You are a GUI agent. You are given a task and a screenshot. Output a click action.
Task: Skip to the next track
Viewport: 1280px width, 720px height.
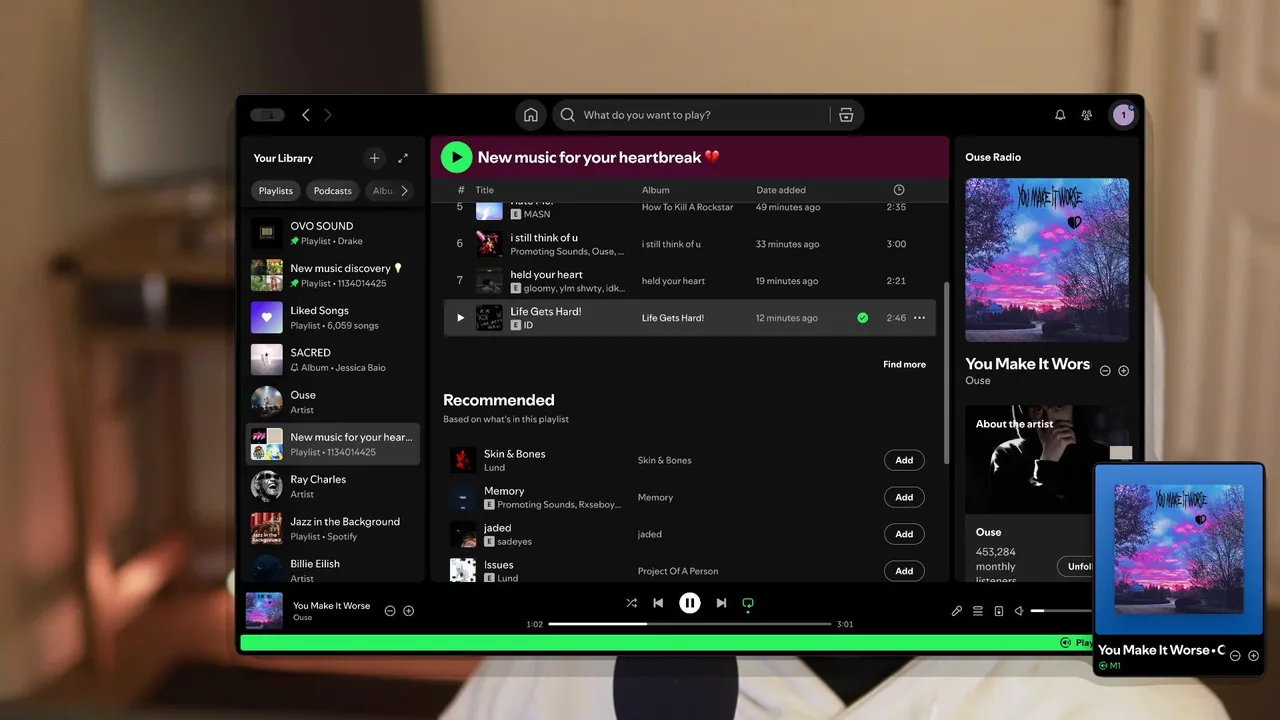tap(721, 603)
